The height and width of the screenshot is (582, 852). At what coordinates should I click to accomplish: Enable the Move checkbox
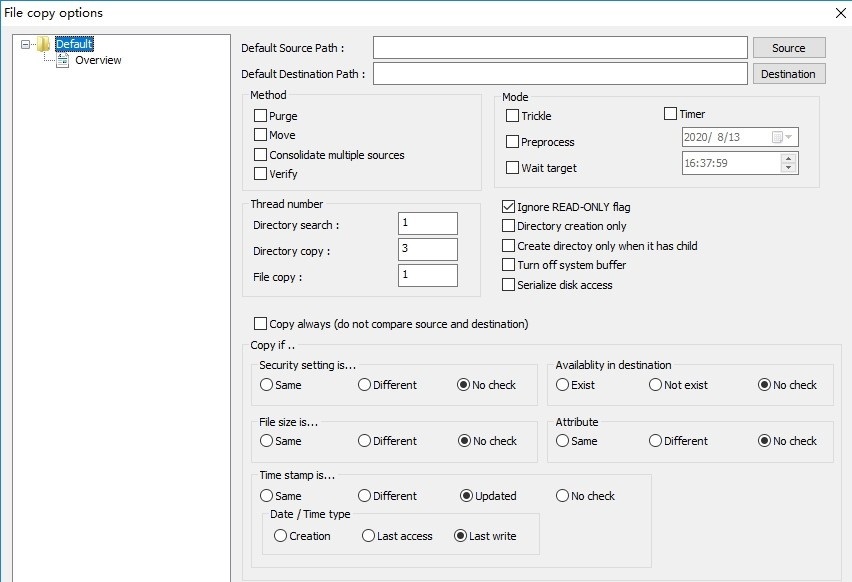260,135
